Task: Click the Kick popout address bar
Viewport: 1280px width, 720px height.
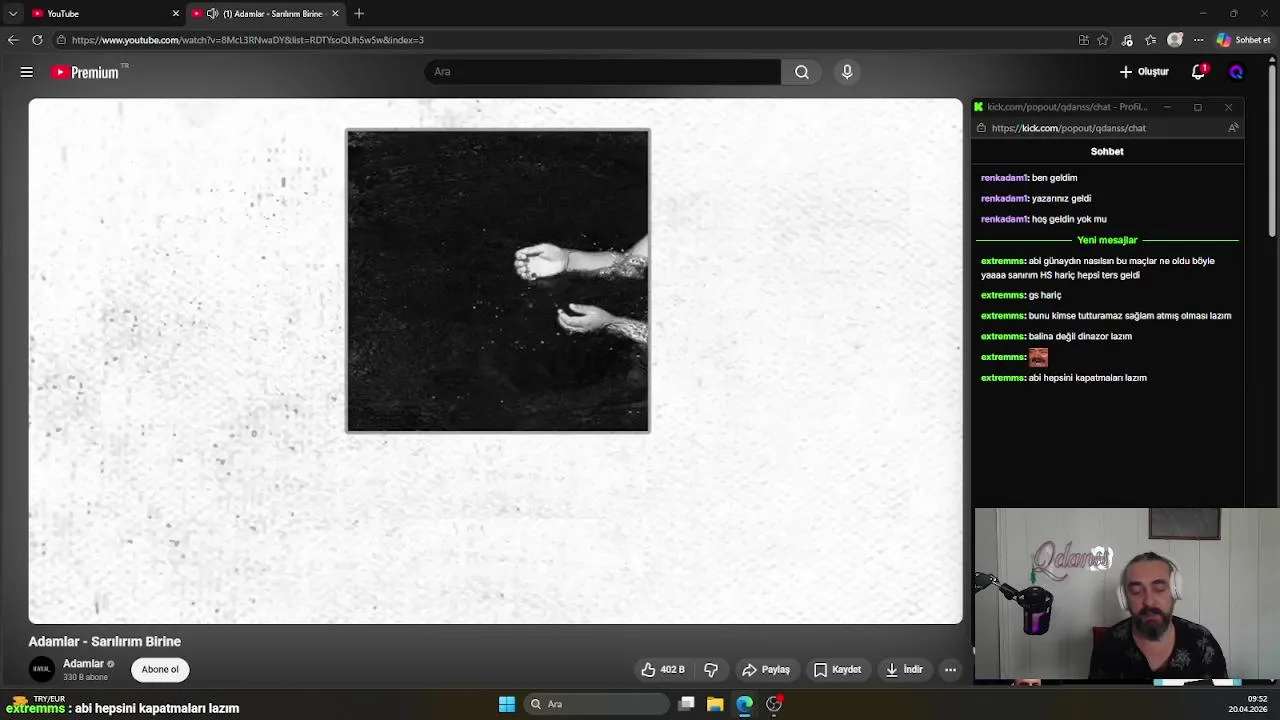Action: [x=1068, y=128]
